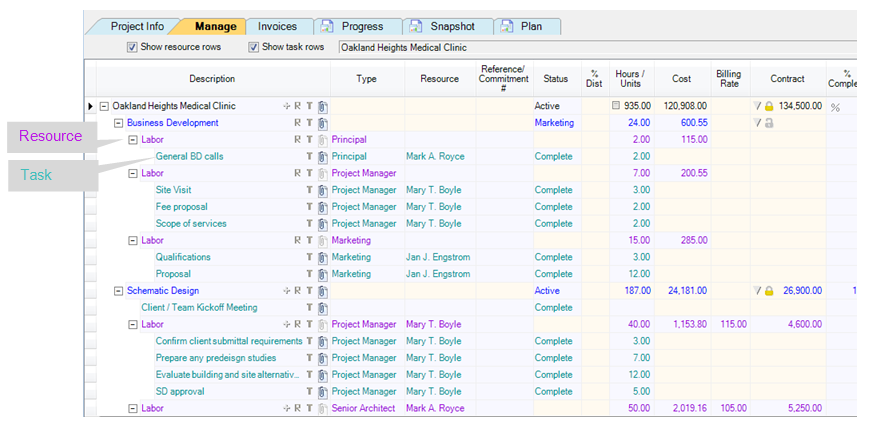Click the paperclip icon on Oakland Heights Medical Clinic row

pos(323,106)
